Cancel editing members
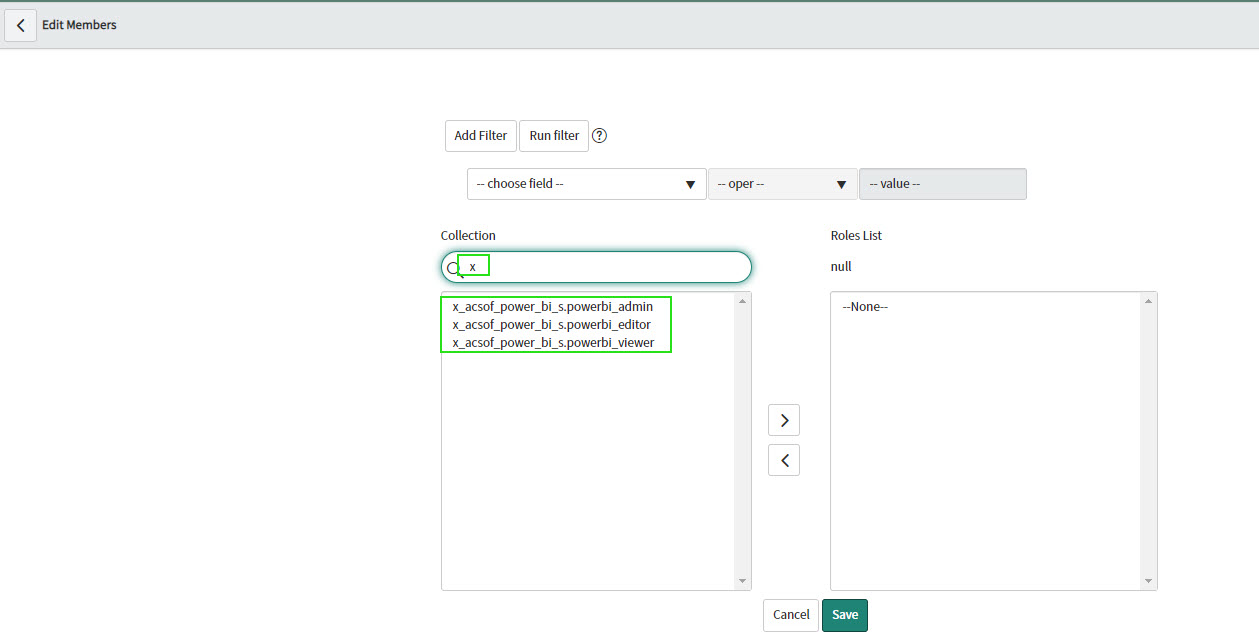Image resolution: width=1259 pixels, height=641 pixels. point(790,615)
